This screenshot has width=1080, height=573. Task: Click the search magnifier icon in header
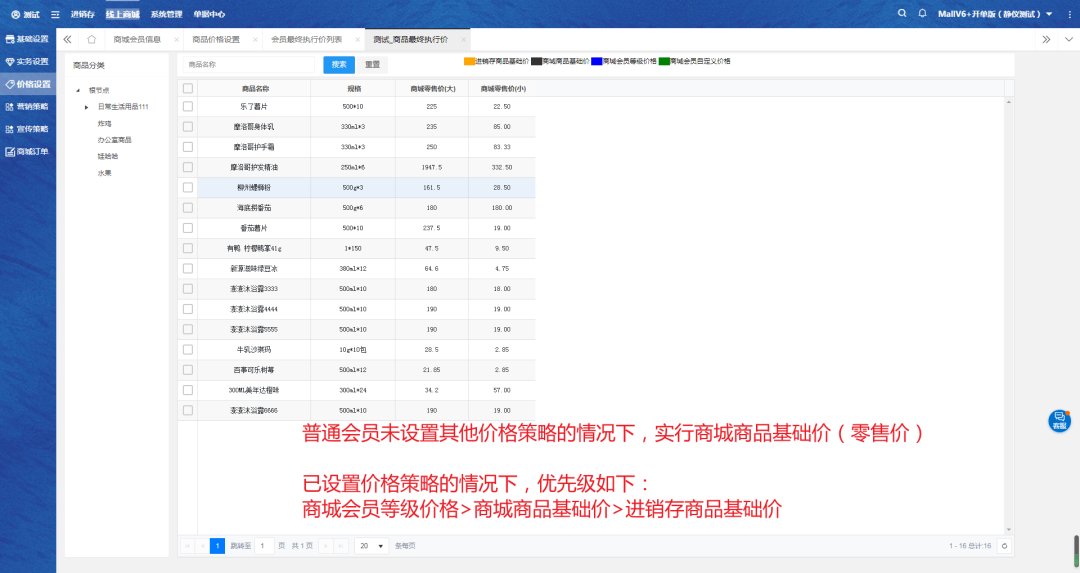pyautogui.click(x=903, y=14)
